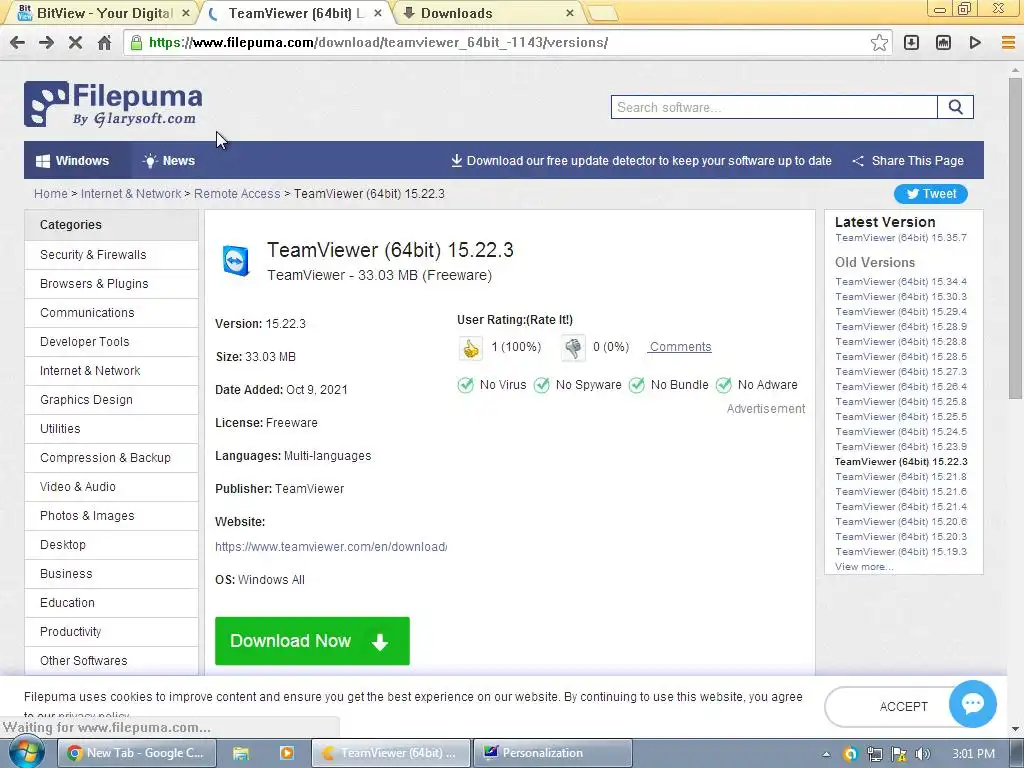
Task: Go back with the browser back arrow
Action: (18, 43)
